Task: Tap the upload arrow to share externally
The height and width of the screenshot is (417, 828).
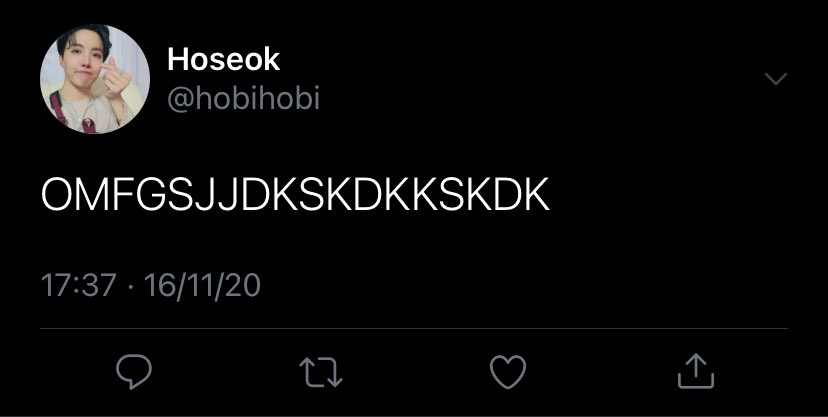Action: [696, 372]
